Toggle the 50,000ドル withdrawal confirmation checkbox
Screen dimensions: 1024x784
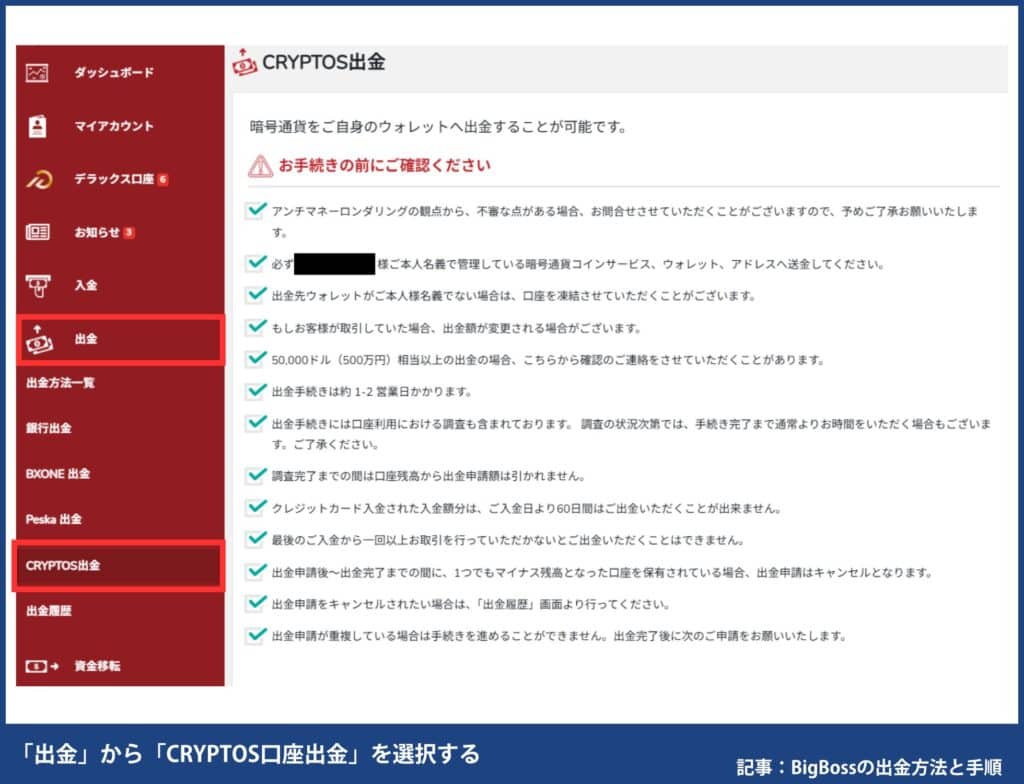point(255,359)
